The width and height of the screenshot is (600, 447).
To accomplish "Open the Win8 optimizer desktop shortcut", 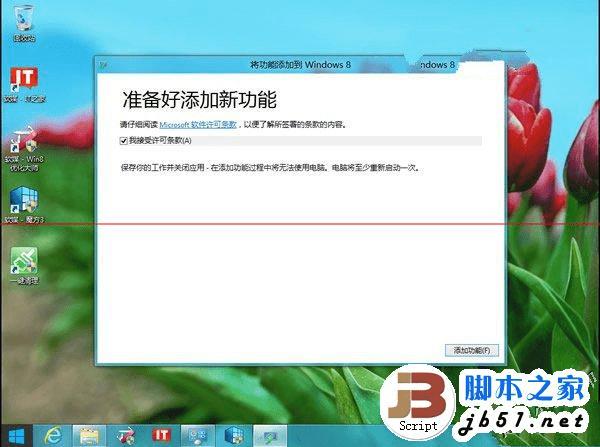I will coord(24,147).
